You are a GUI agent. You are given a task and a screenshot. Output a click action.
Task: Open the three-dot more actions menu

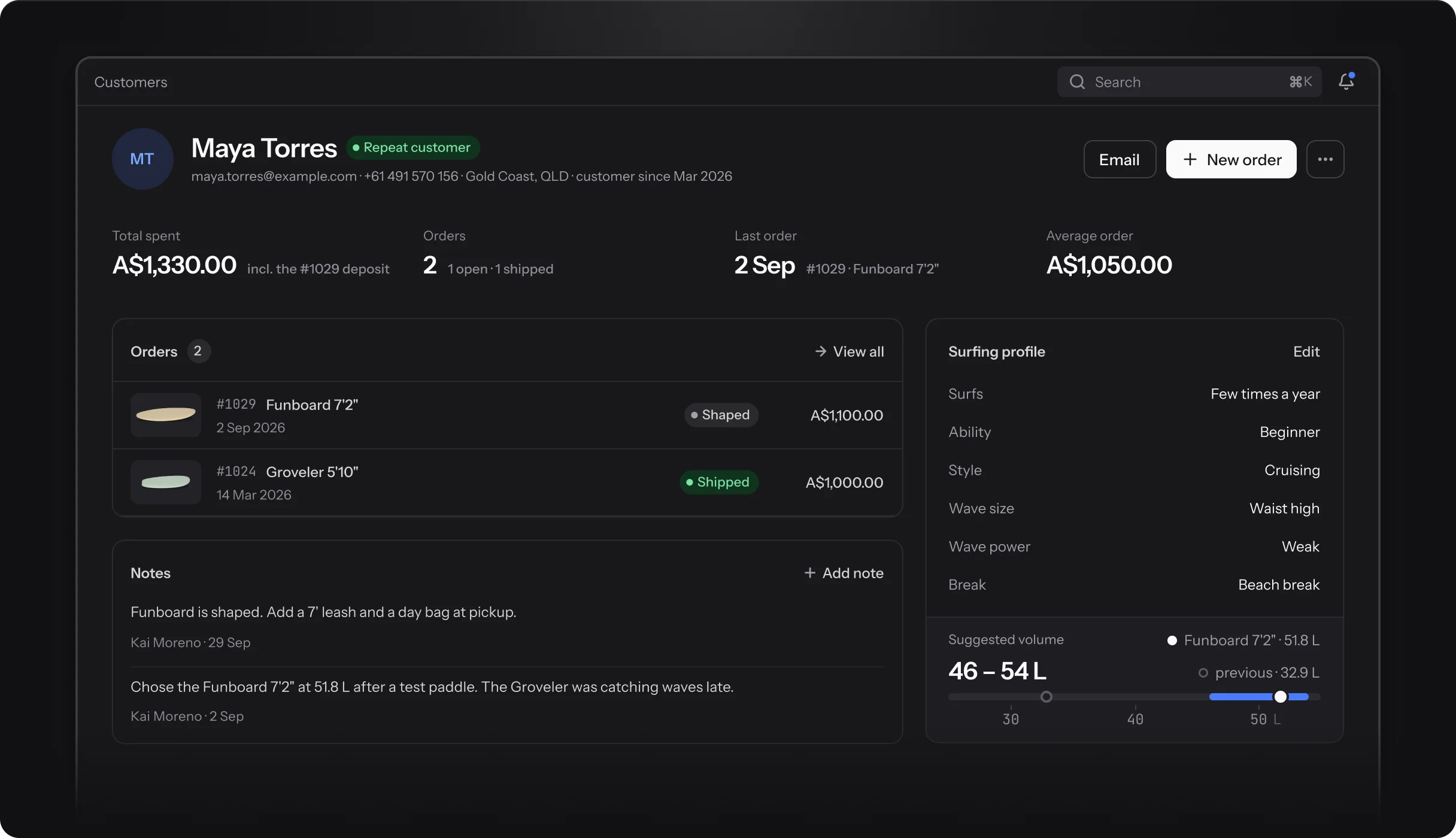(1325, 159)
